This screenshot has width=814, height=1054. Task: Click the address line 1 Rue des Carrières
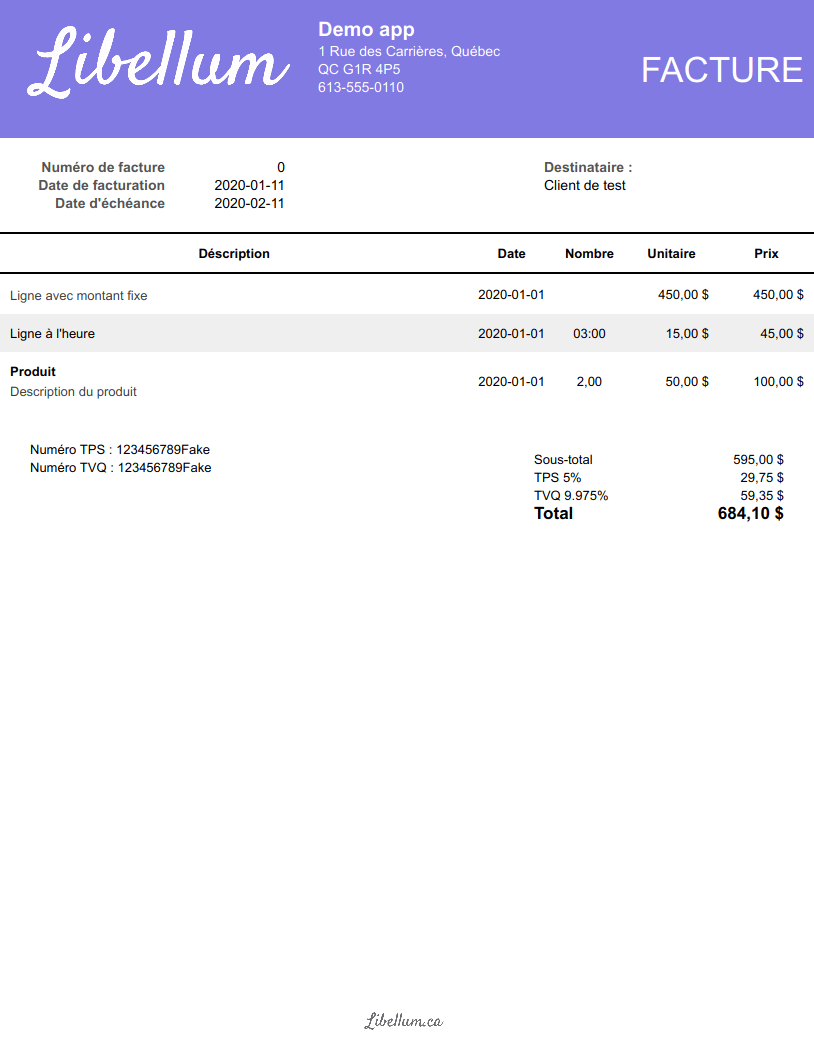click(409, 51)
